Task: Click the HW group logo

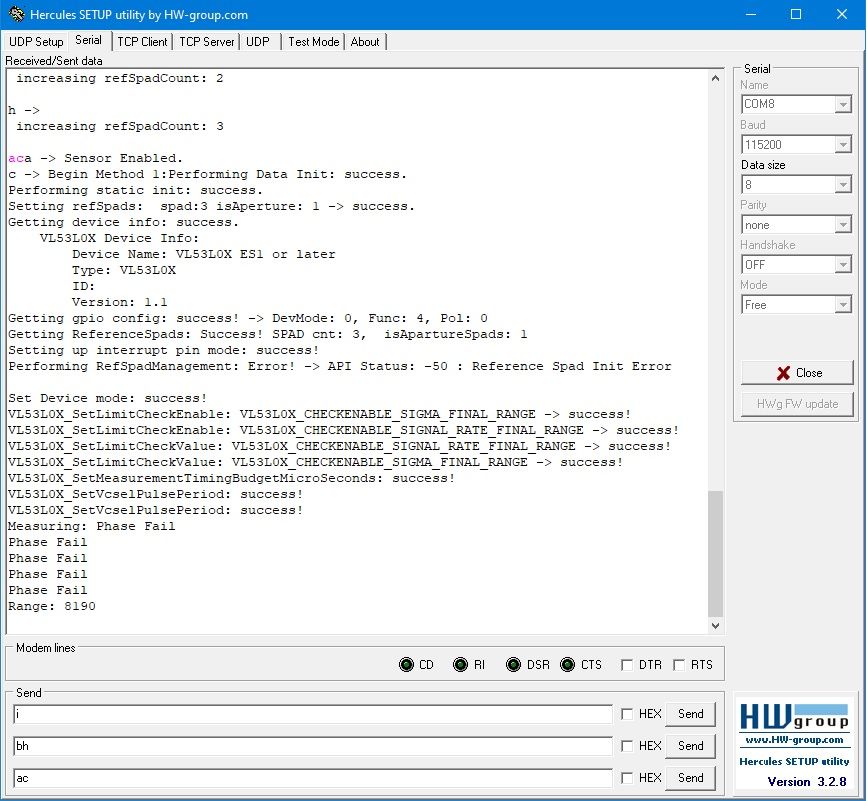Action: [794, 716]
